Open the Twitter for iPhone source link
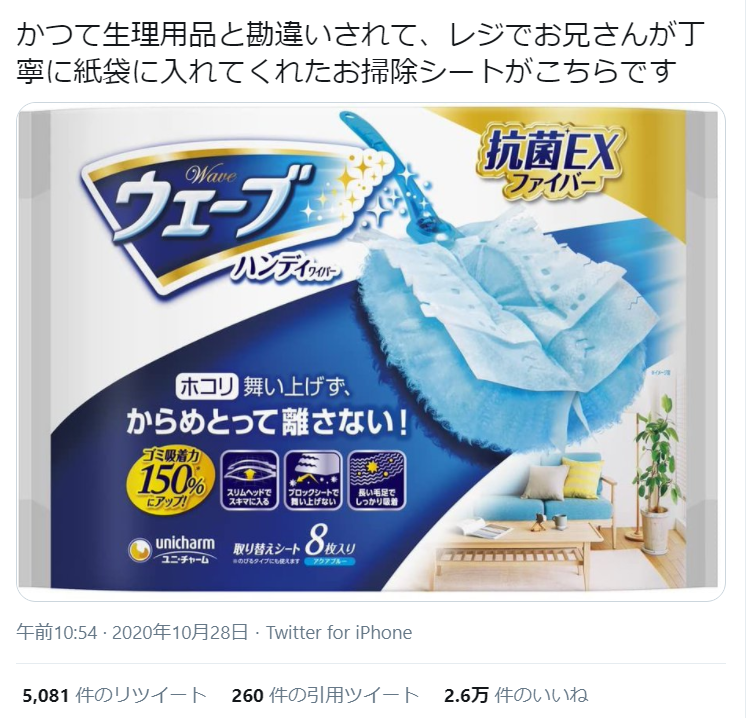This screenshot has width=750, height=718. click(x=339, y=632)
